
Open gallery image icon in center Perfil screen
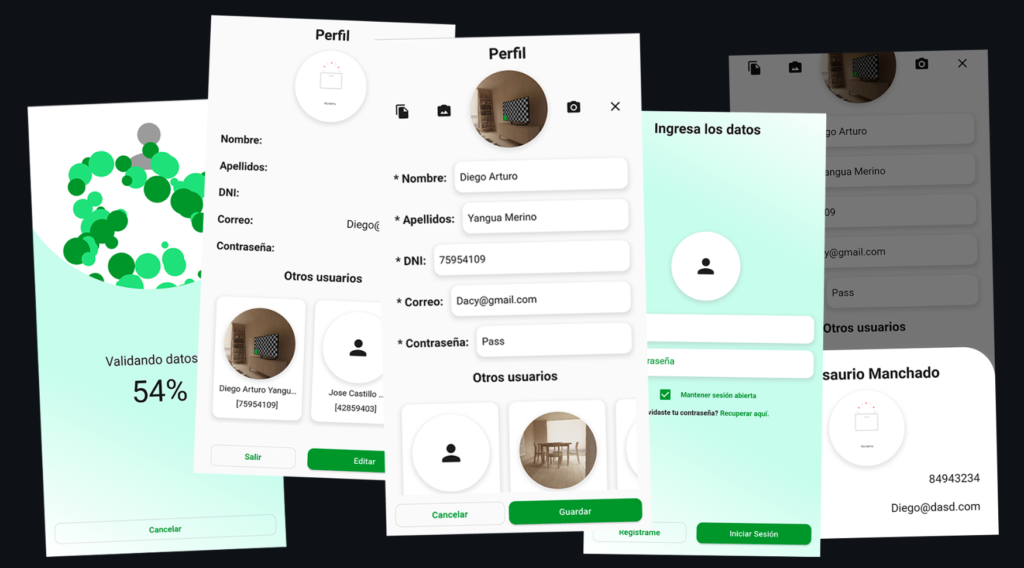(444, 111)
